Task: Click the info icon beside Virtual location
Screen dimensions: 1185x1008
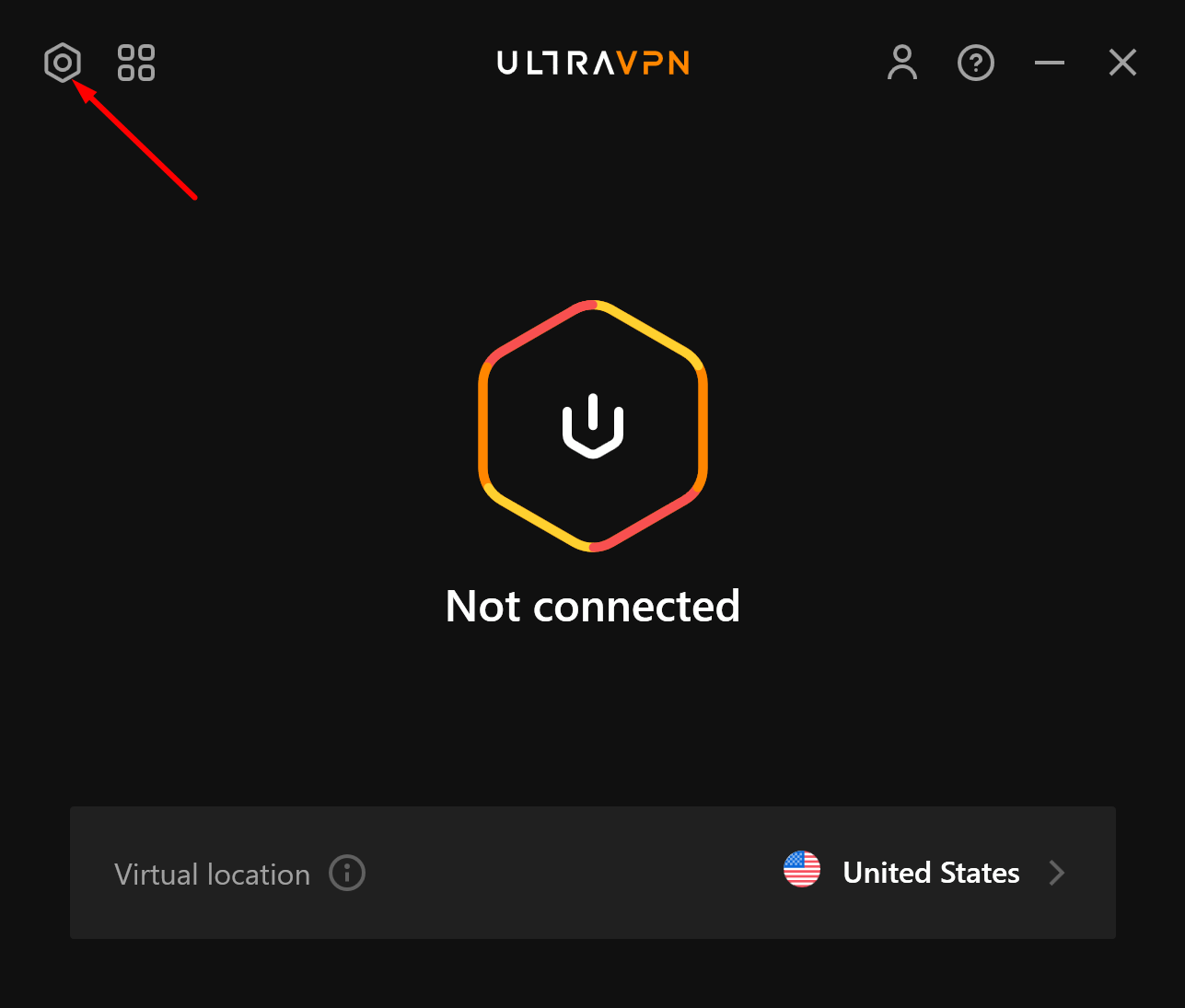Action: pos(347,873)
